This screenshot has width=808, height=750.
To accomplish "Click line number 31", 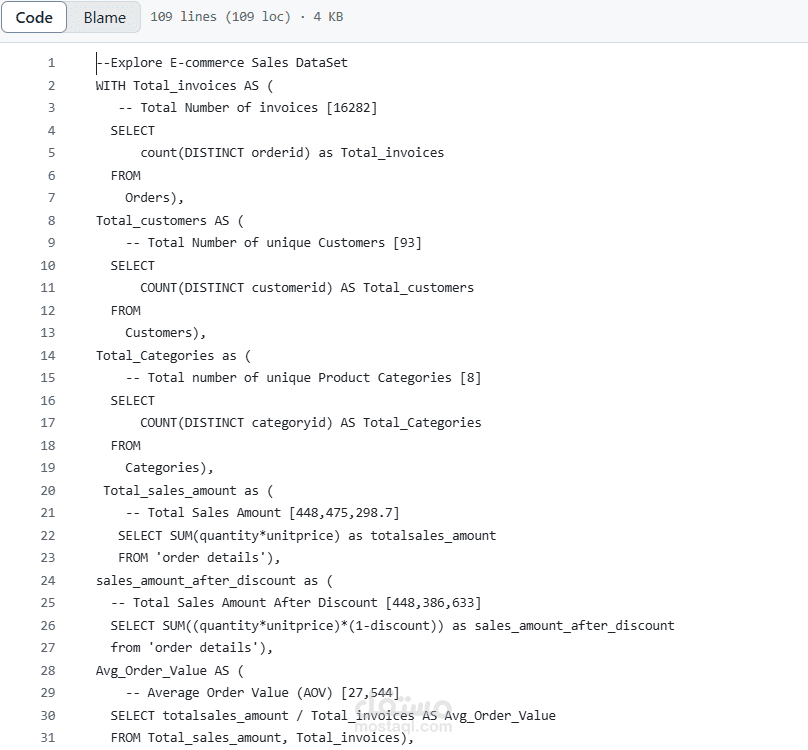I will point(48,738).
